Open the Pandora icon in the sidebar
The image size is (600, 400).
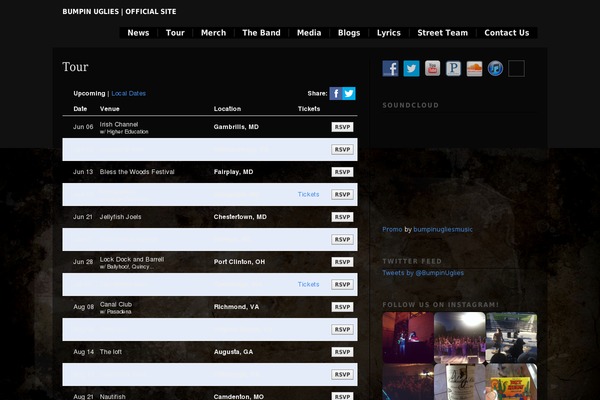(453, 69)
